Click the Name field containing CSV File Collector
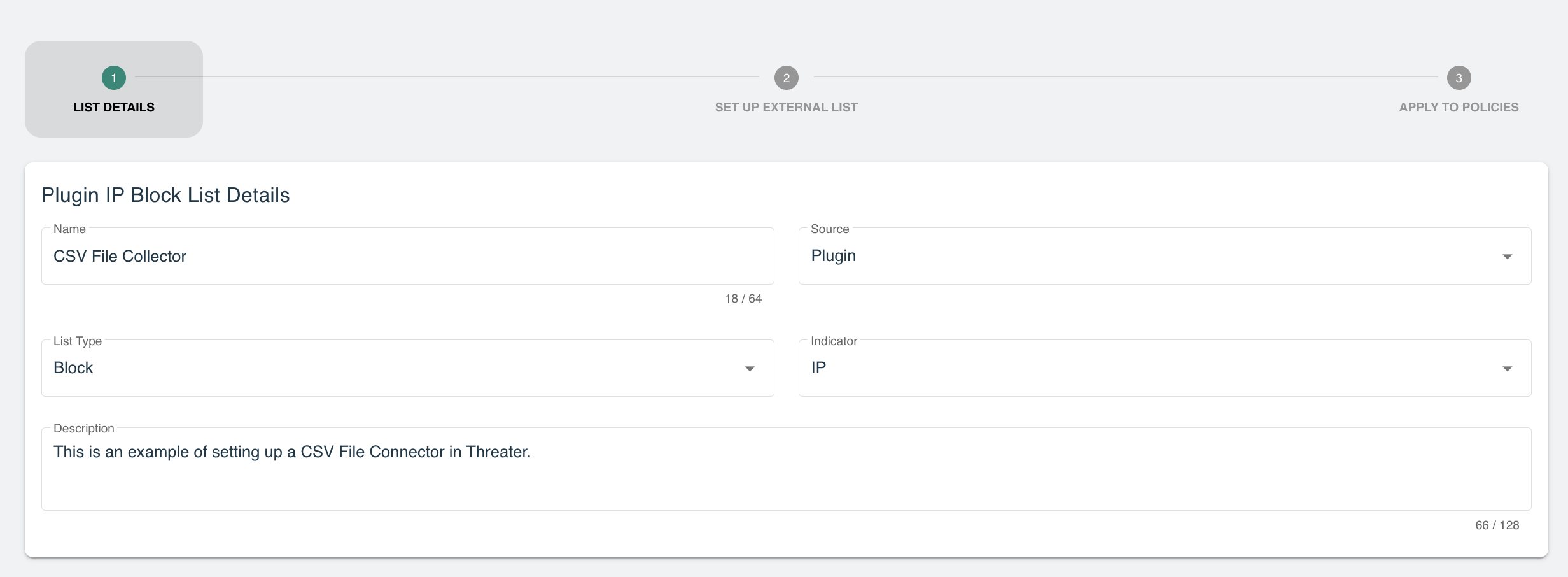 coord(408,256)
